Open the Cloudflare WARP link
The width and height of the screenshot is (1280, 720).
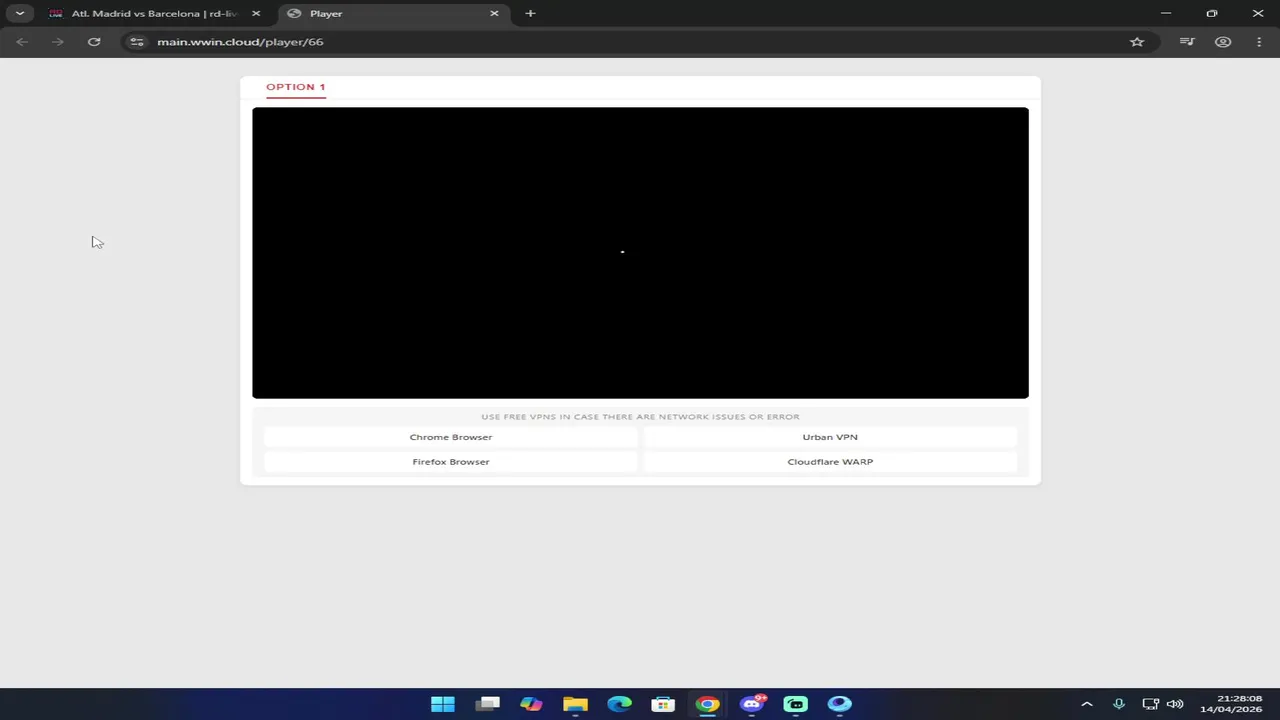830,462
